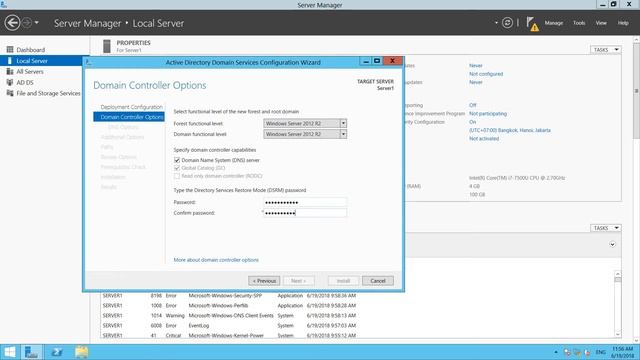Click the Not activated link
Screen dimensions: 640x360
(484, 139)
